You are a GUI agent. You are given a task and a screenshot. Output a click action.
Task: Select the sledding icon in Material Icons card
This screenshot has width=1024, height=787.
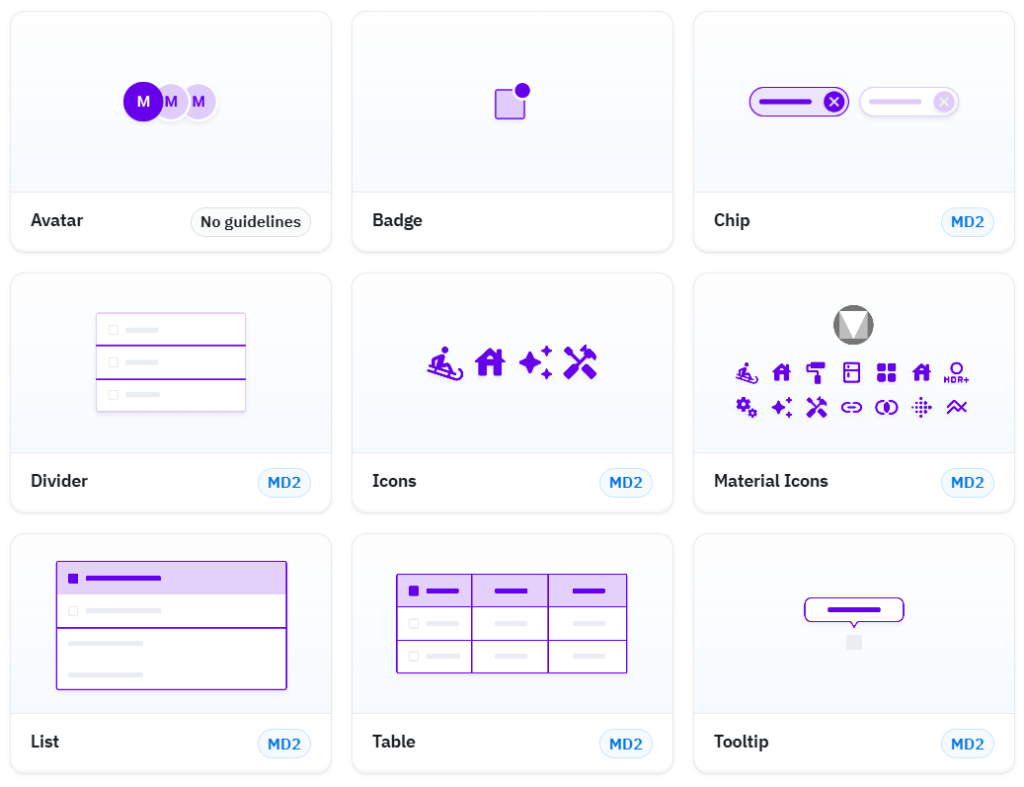pos(746,373)
